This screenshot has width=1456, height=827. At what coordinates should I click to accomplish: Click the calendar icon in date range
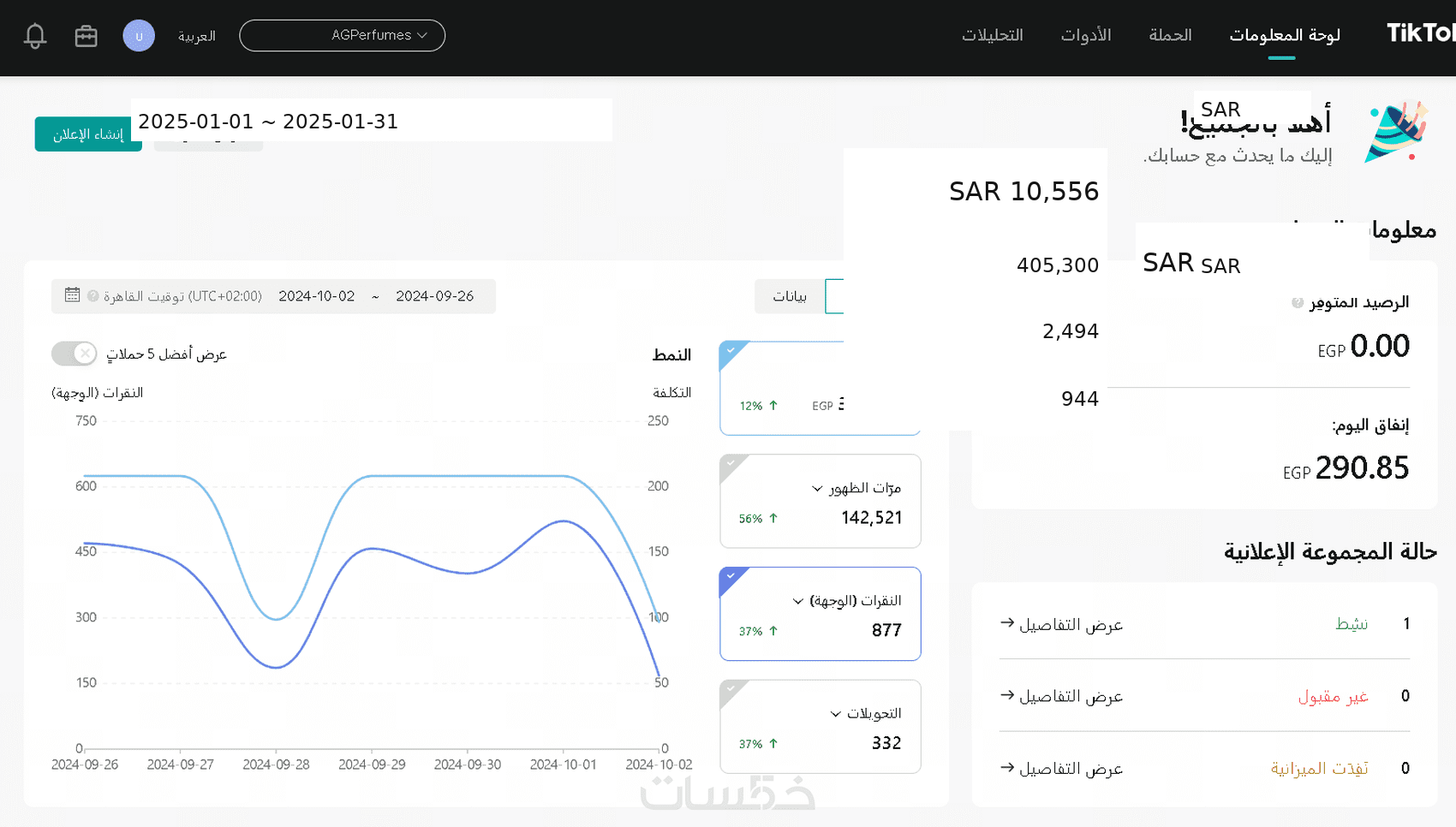coord(73,295)
